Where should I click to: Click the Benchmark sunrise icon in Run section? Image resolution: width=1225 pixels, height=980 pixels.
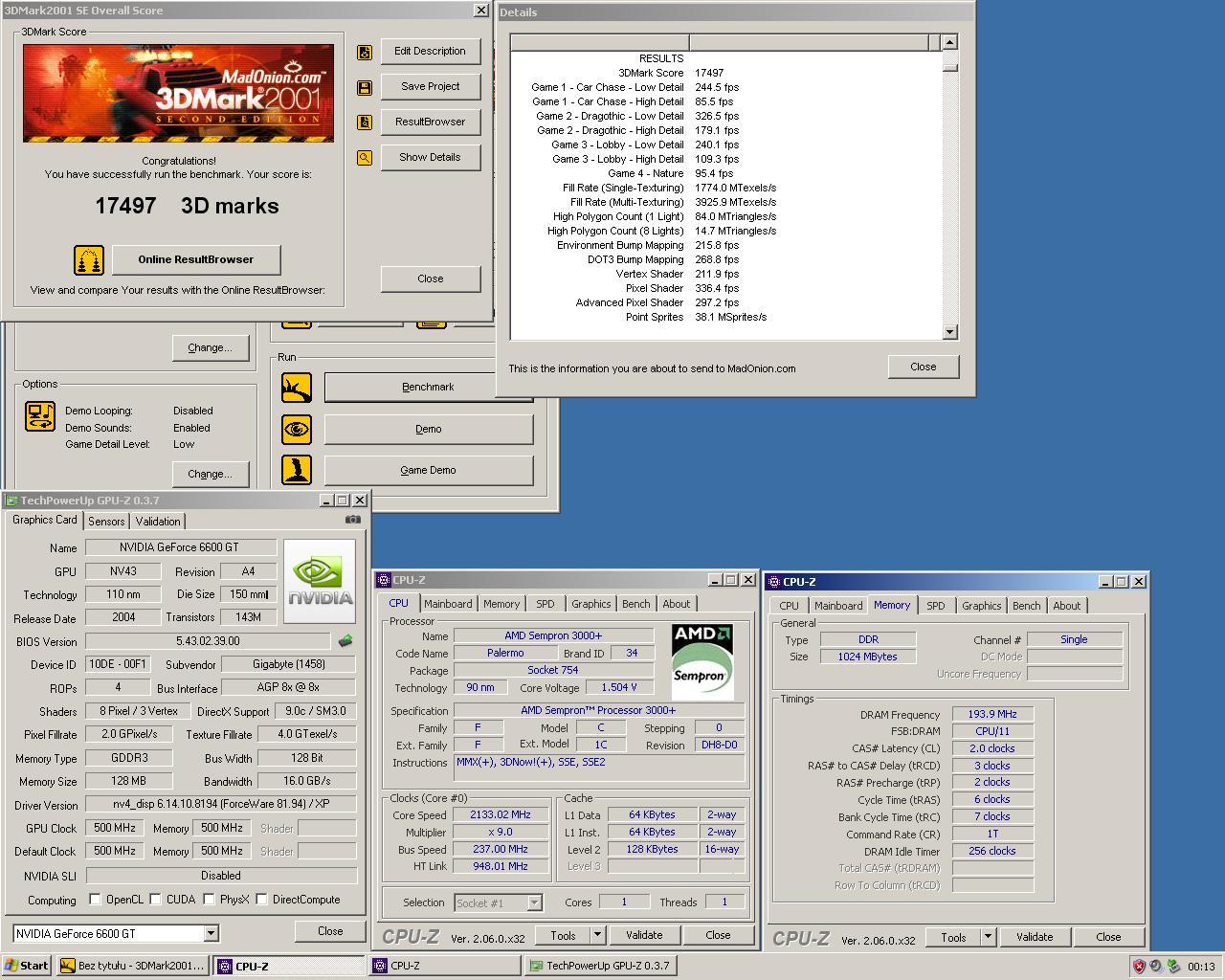pos(297,387)
